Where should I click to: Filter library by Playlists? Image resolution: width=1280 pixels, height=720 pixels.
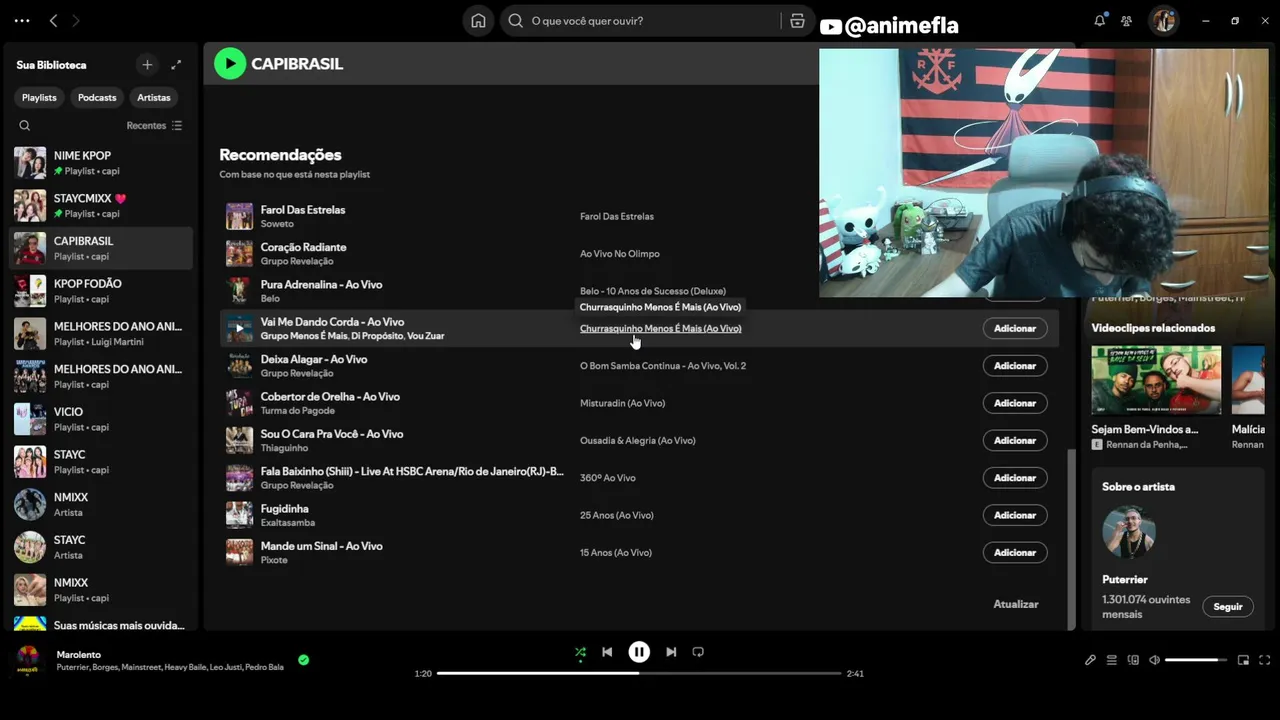click(x=39, y=97)
